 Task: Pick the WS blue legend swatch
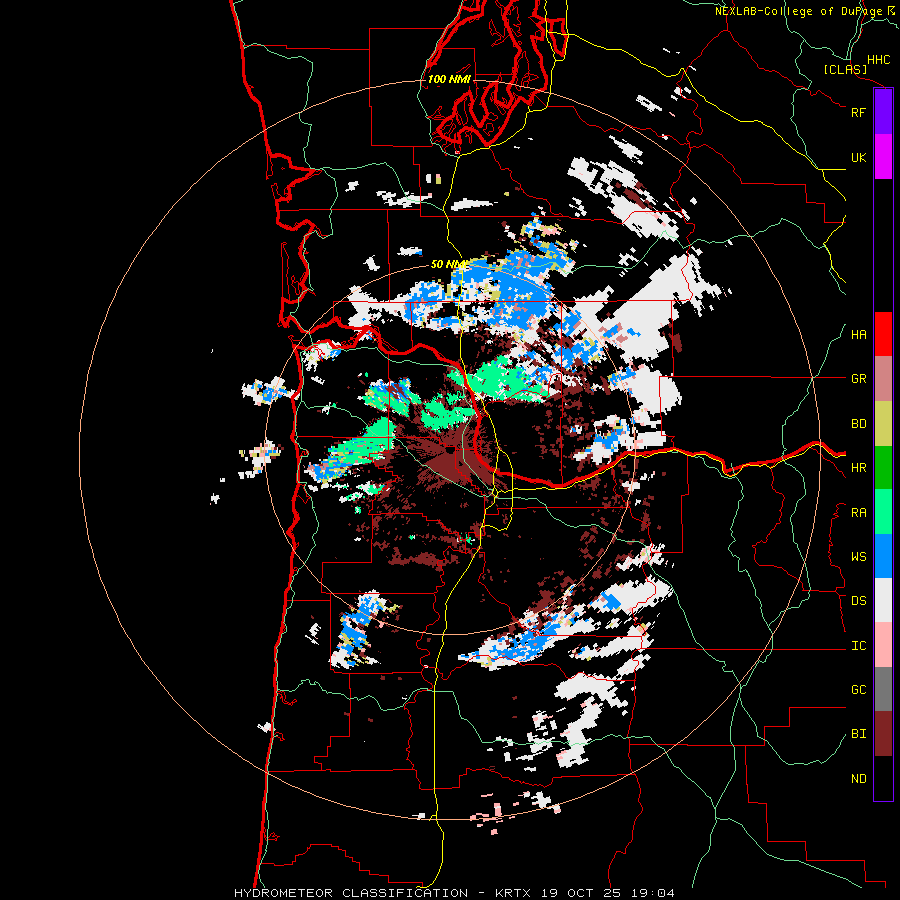(883, 556)
